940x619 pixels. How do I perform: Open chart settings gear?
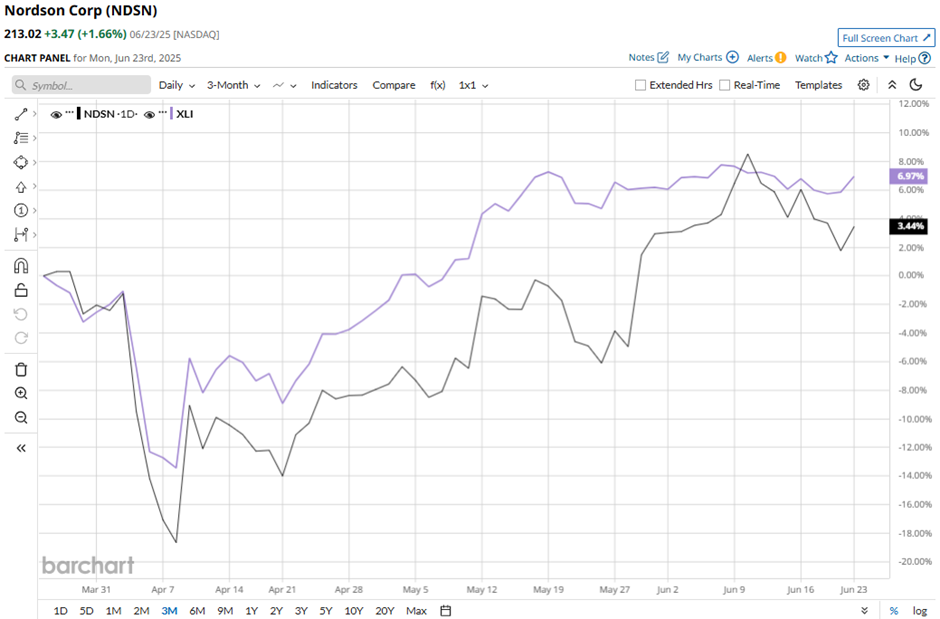click(864, 85)
